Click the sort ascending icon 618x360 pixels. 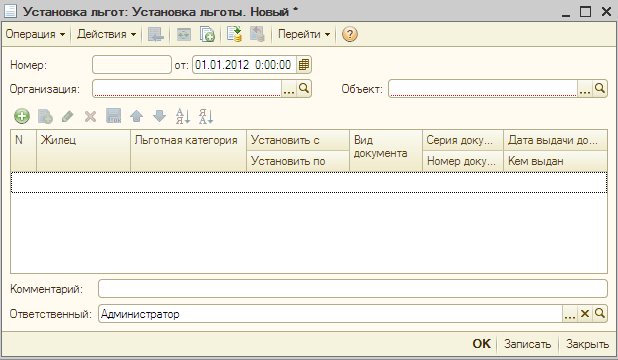182,116
